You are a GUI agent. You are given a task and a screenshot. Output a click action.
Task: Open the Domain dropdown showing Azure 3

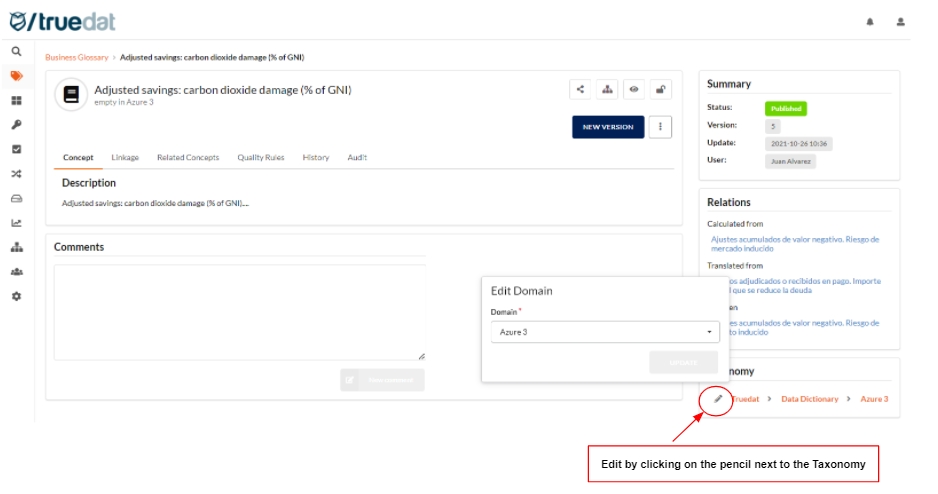point(604,332)
